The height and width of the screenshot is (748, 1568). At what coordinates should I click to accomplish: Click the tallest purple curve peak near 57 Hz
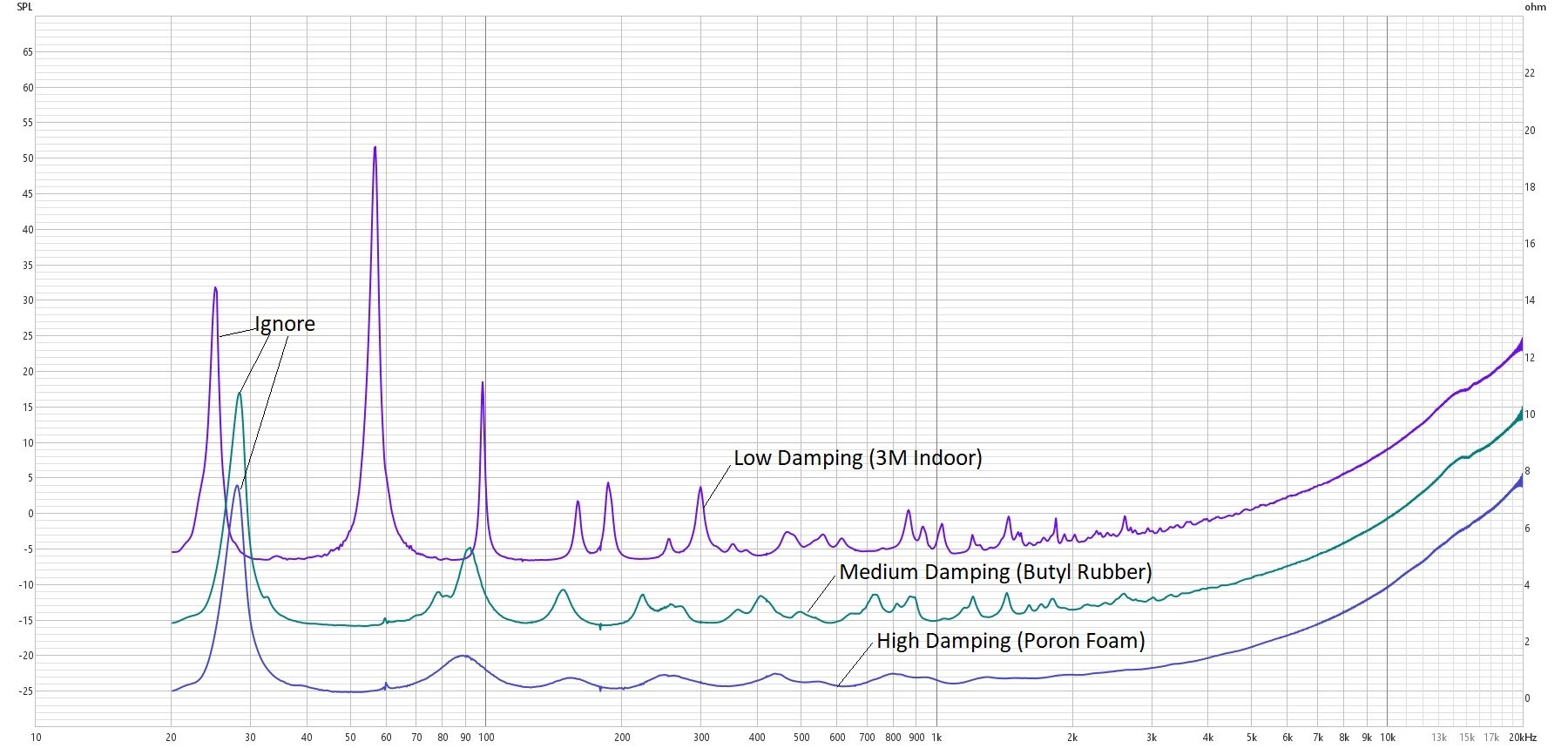(x=375, y=148)
